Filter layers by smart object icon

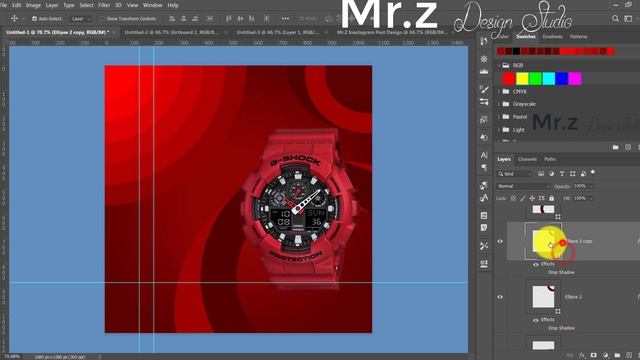click(x=583, y=174)
